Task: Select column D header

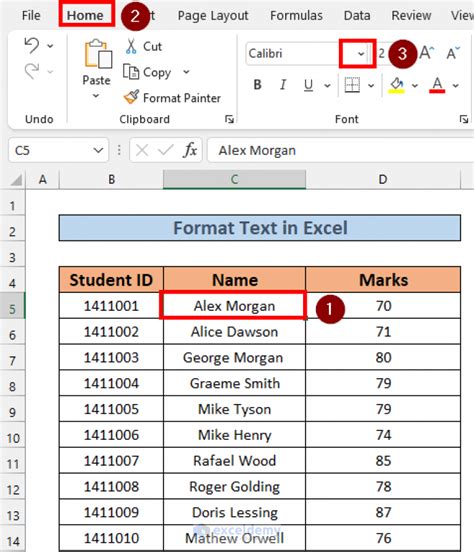Action: [x=383, y=180]
